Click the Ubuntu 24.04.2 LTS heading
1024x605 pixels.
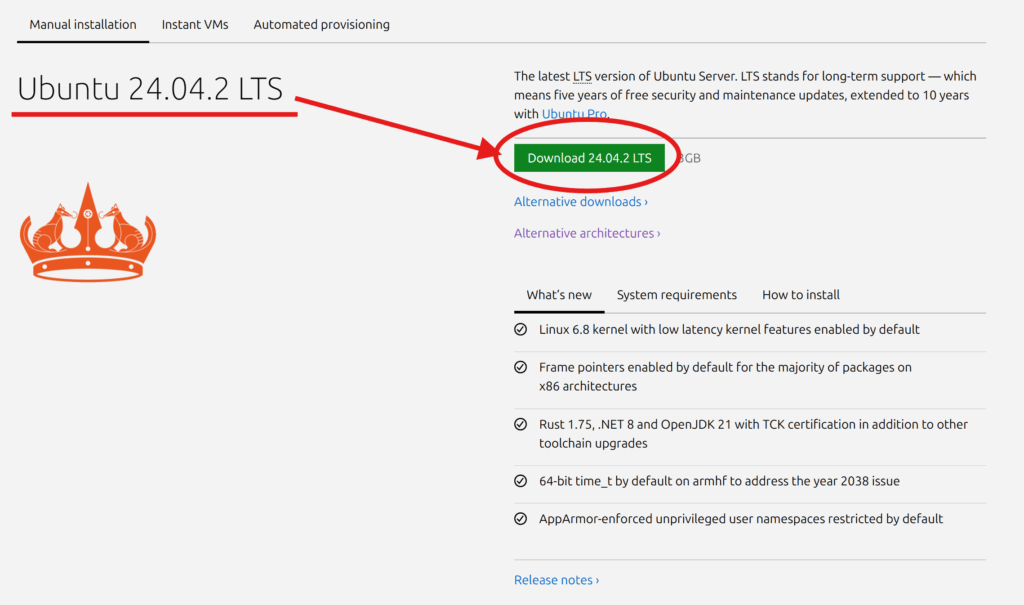point(150,89)
